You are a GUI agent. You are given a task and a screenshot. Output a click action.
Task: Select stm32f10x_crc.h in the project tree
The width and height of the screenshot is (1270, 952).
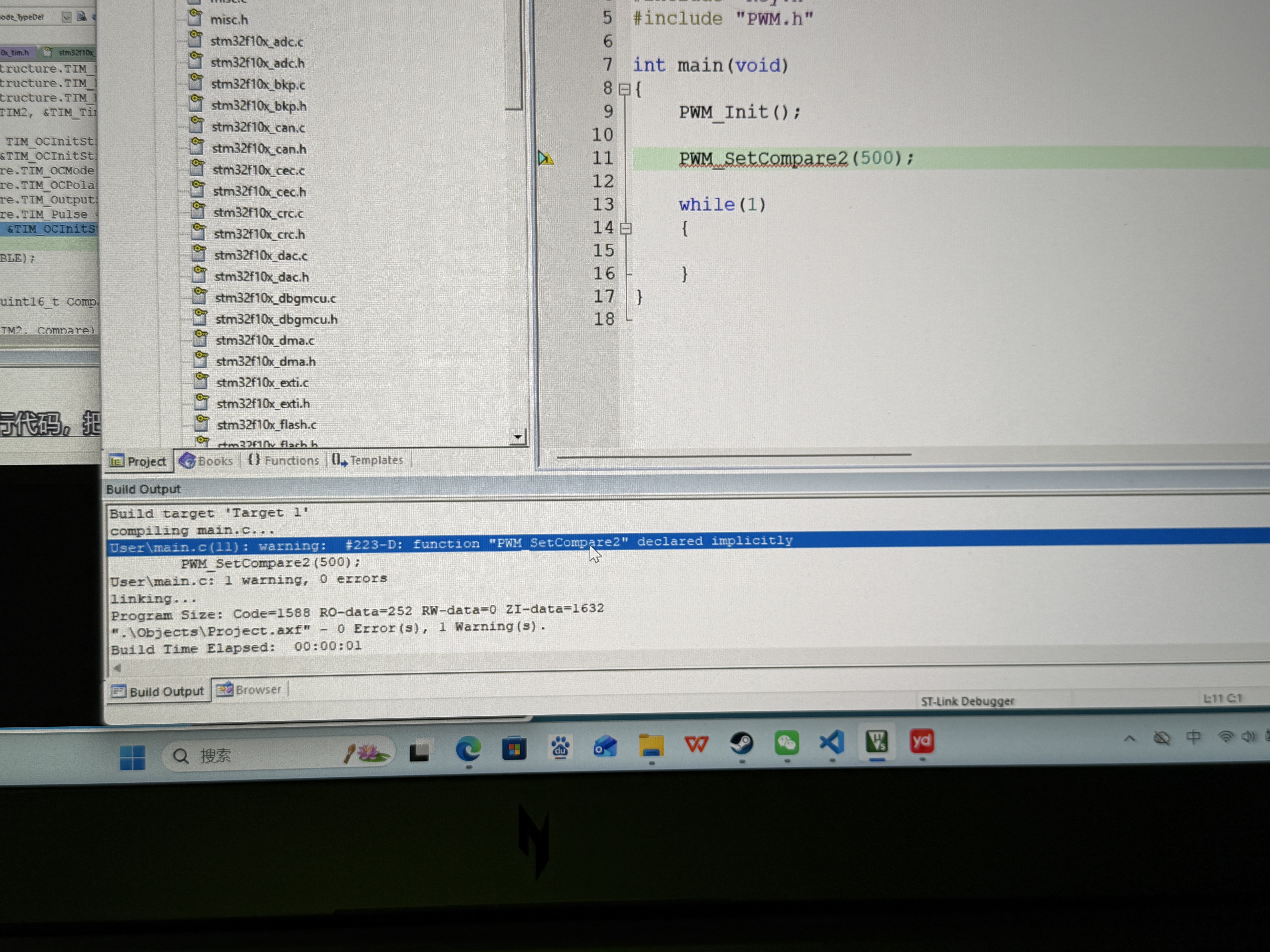click(x=259, y=234)
